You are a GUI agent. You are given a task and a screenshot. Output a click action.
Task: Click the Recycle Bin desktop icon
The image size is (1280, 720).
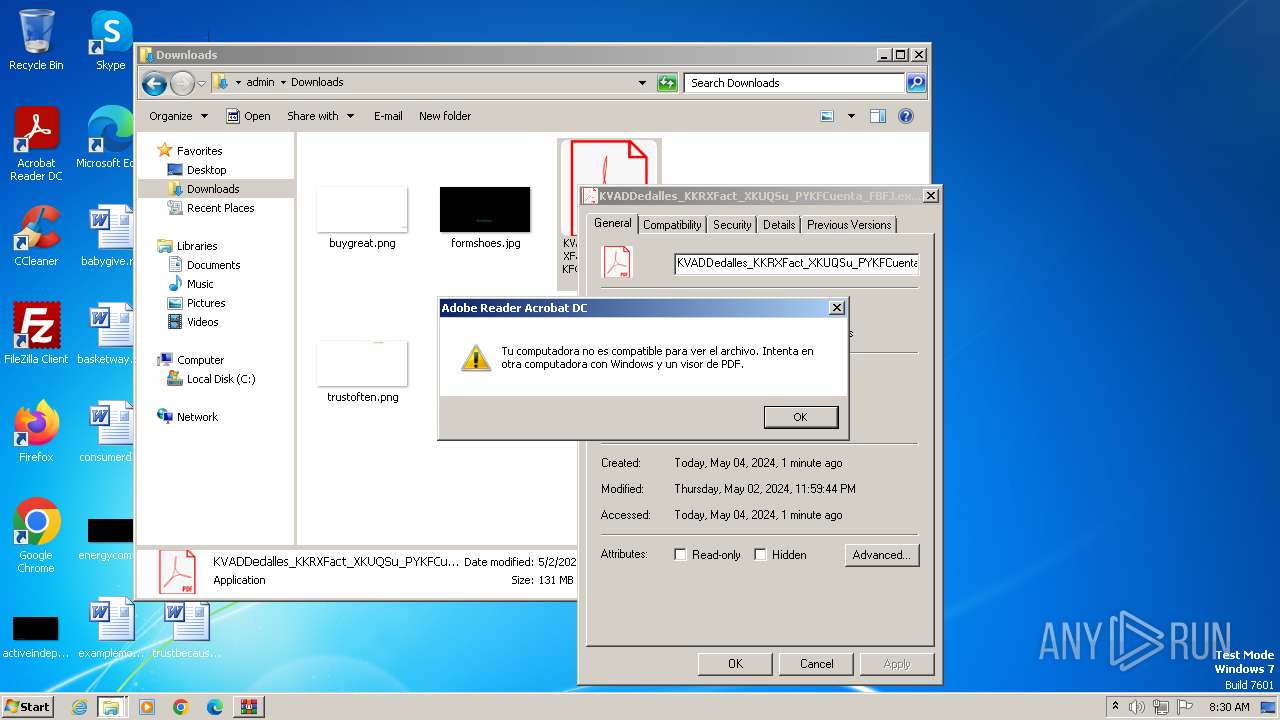[x=36, y=41]
